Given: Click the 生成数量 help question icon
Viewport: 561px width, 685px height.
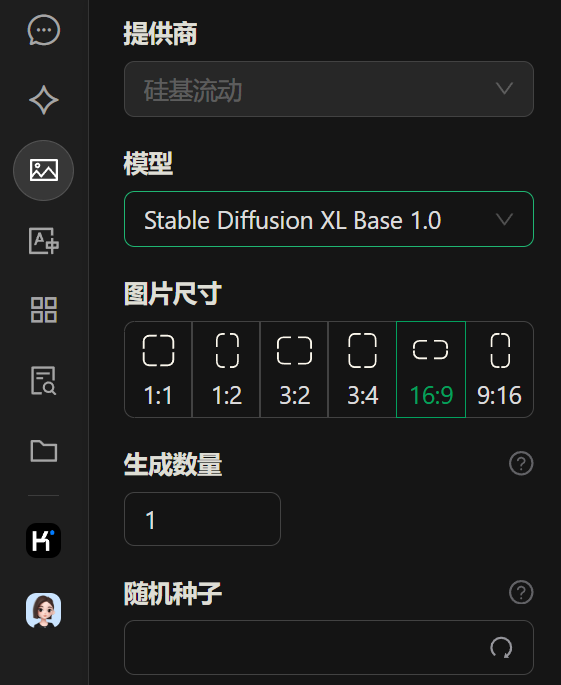Looking at the screenshot, I should [521, 464].
